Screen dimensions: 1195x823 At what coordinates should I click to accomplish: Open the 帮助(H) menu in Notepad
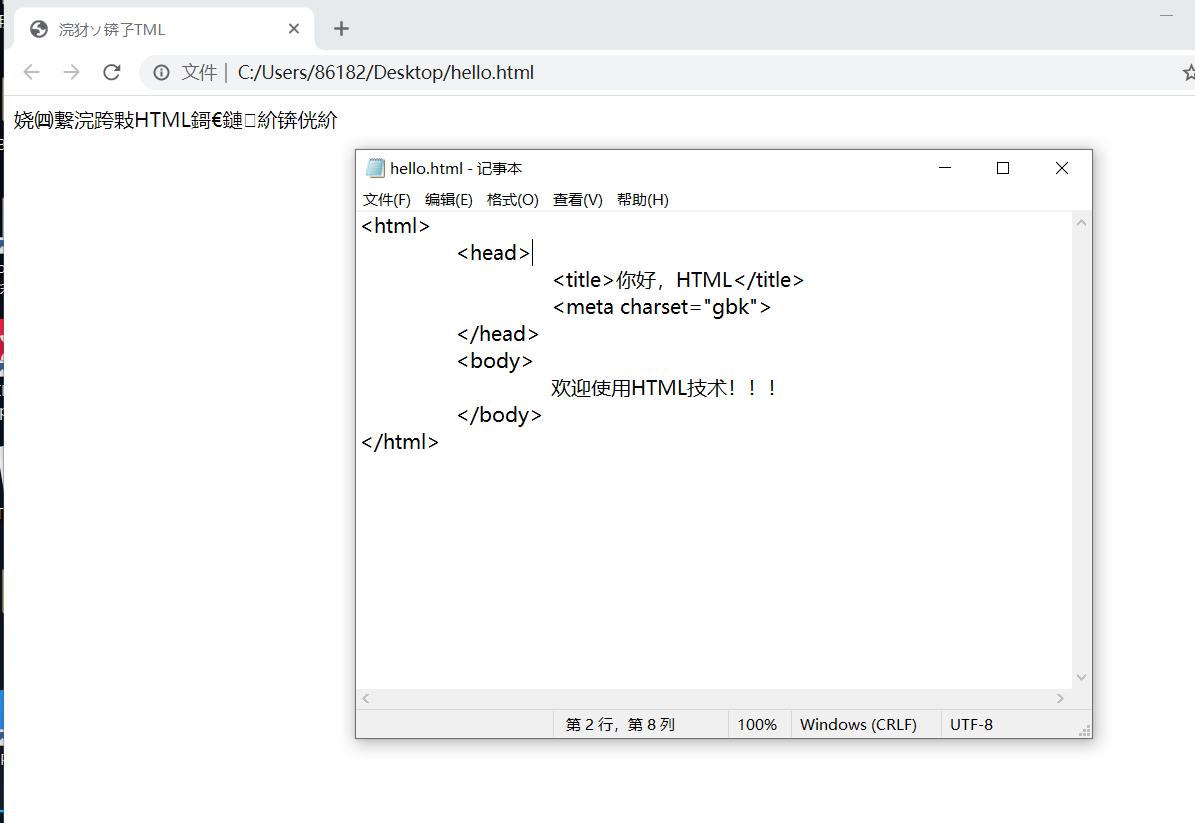tap(642, 200)
